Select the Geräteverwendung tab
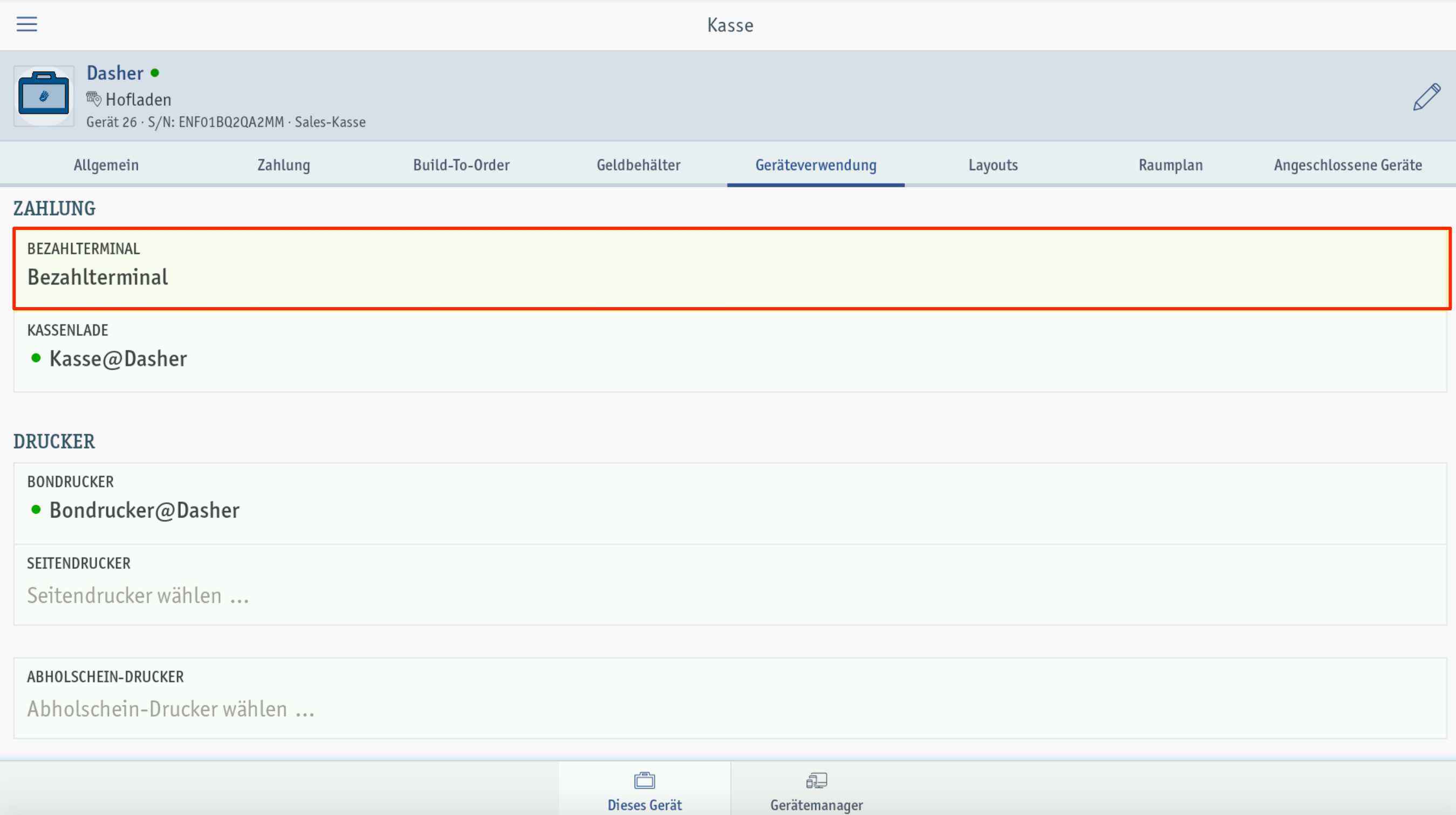The image size is (1456, 815). coord(815,165)
